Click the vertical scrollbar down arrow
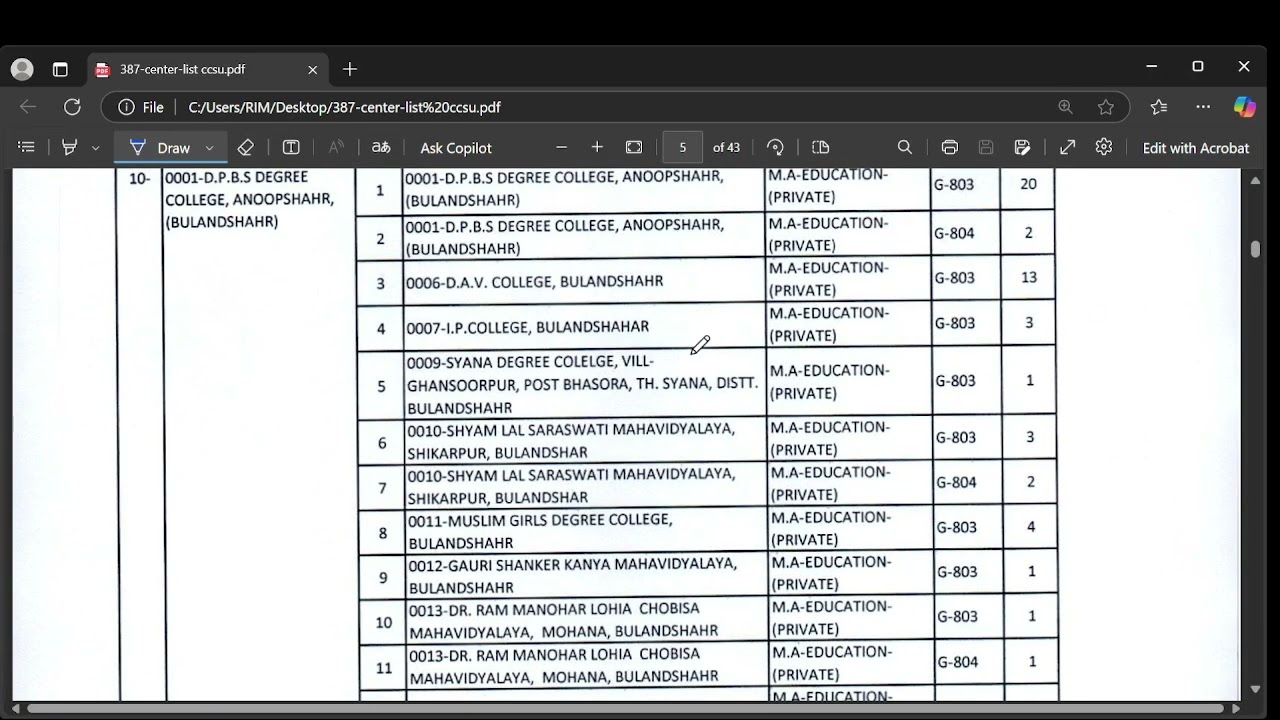The width and height of the screenshot is (1280, 720). coord(1256,689)
